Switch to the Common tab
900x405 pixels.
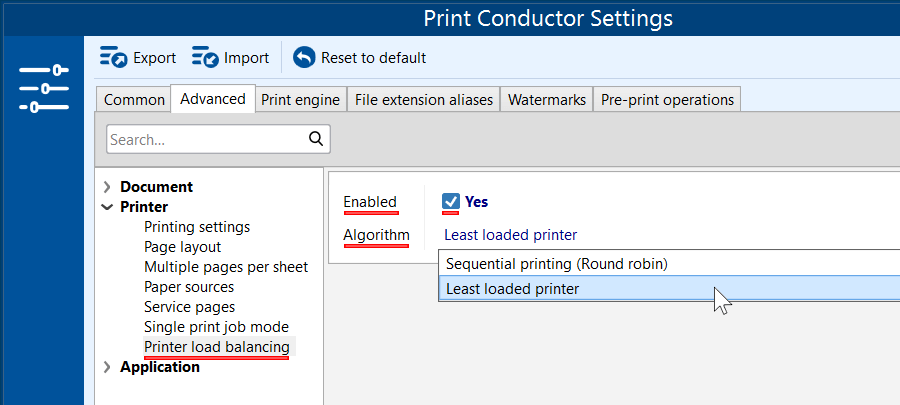click(x=134, y=100)
